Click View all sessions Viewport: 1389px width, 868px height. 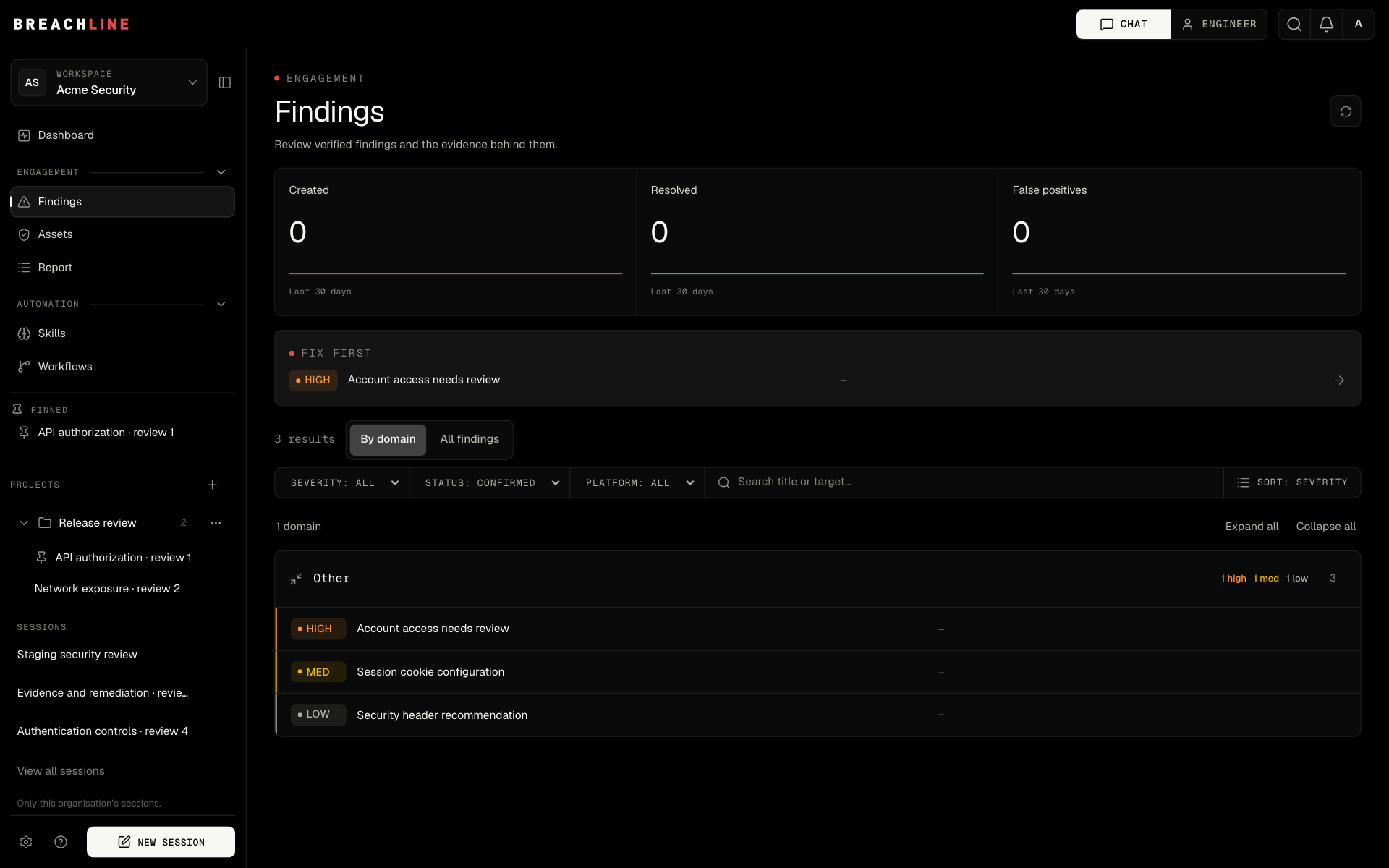61,771
